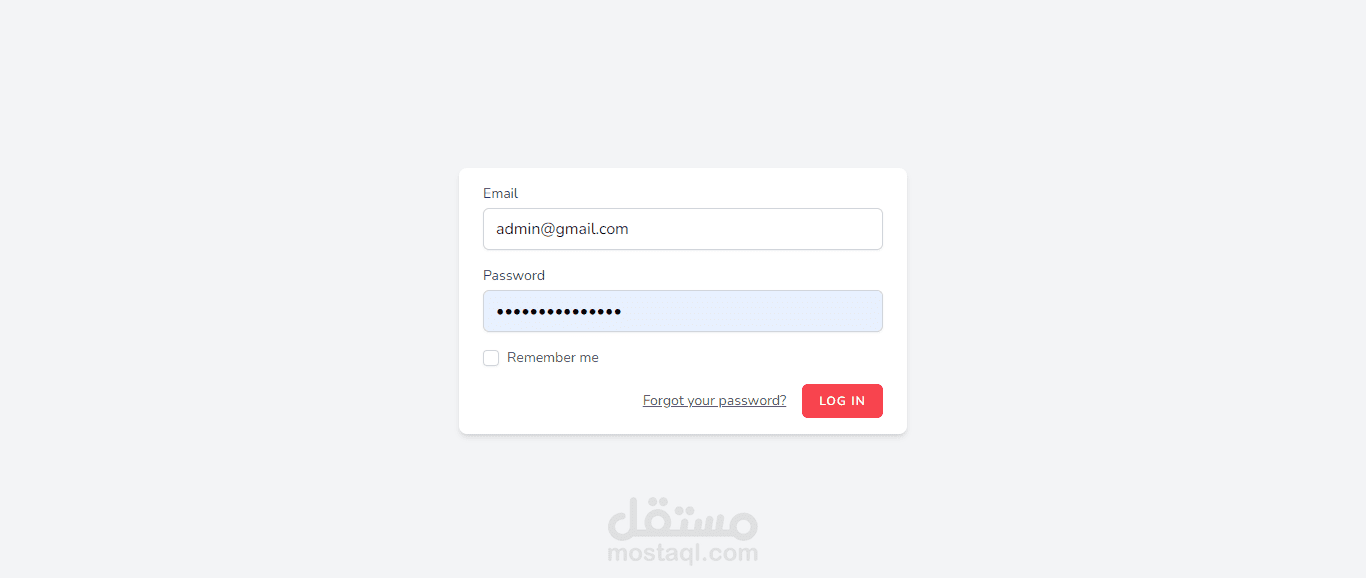Click the red LOG IN button

pyautogui.click(x=842, y=401)
